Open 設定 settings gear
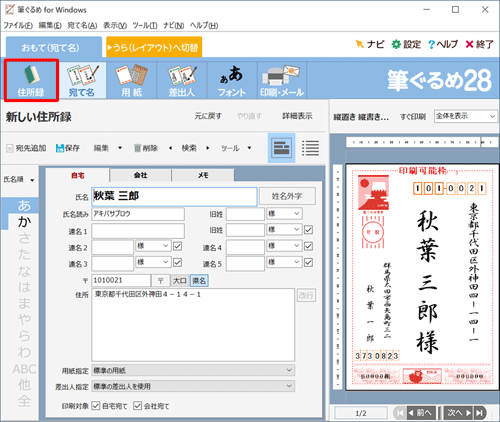This screenshot has height=422, width=500. 406,44
